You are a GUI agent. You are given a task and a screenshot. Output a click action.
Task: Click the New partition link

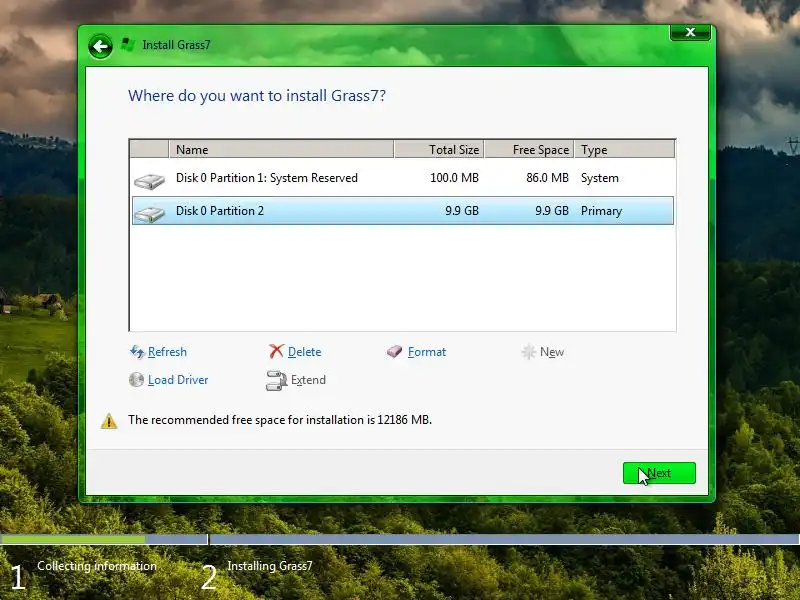(x=552, y=352)
